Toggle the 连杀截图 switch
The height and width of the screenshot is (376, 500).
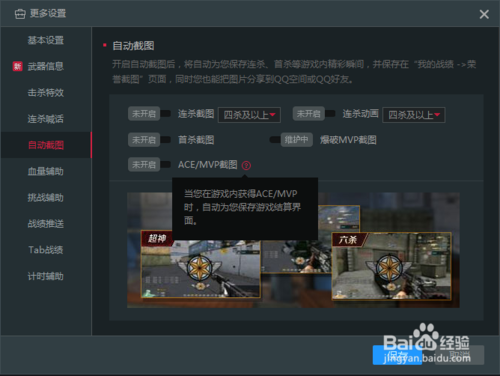pos(149,114)
